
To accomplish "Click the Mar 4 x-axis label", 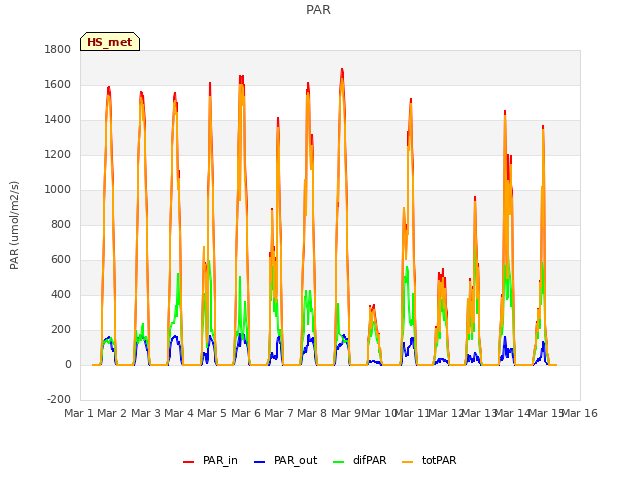I will (179, 413).
